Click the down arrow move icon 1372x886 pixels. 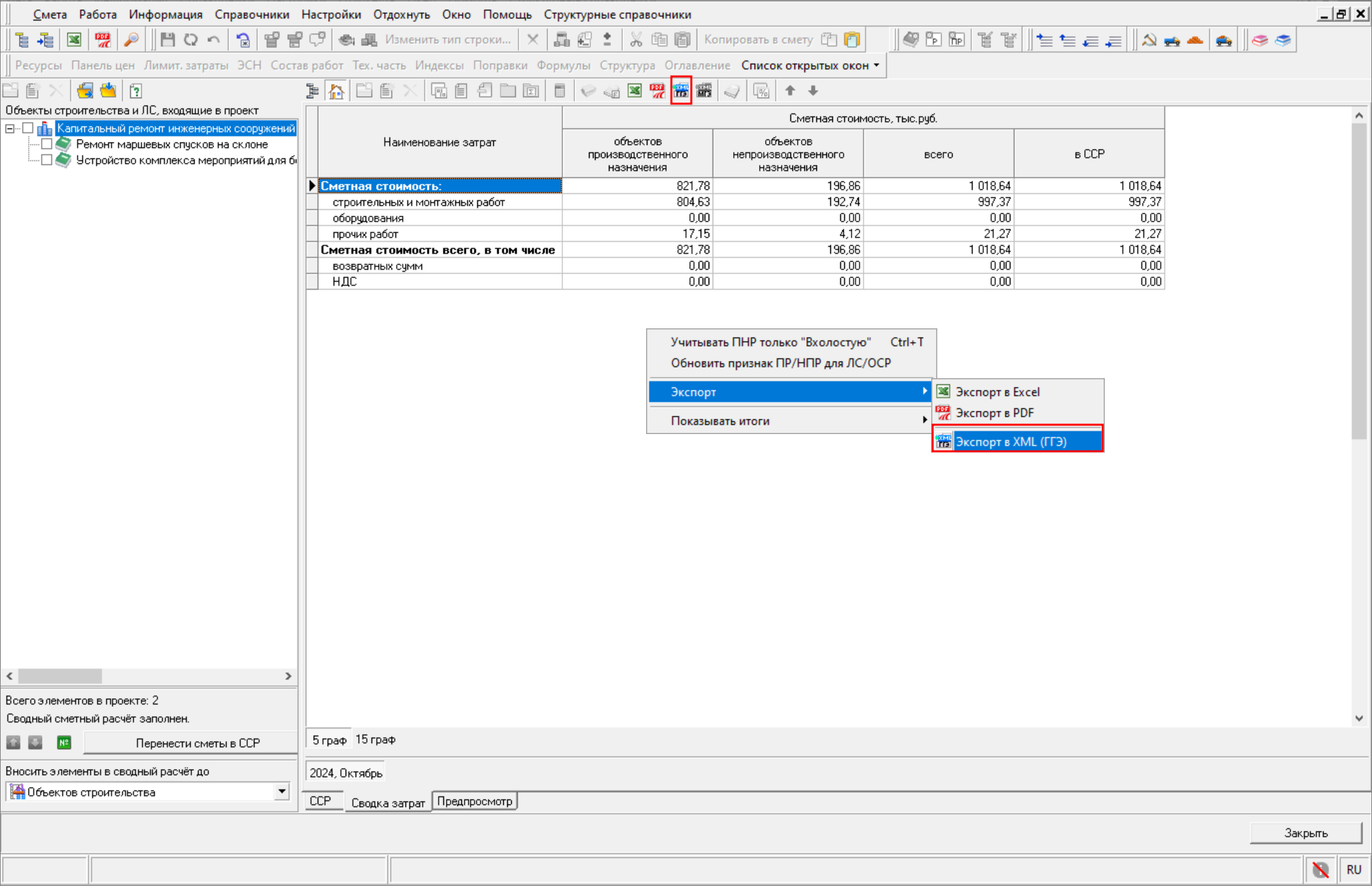coord(813,91)
